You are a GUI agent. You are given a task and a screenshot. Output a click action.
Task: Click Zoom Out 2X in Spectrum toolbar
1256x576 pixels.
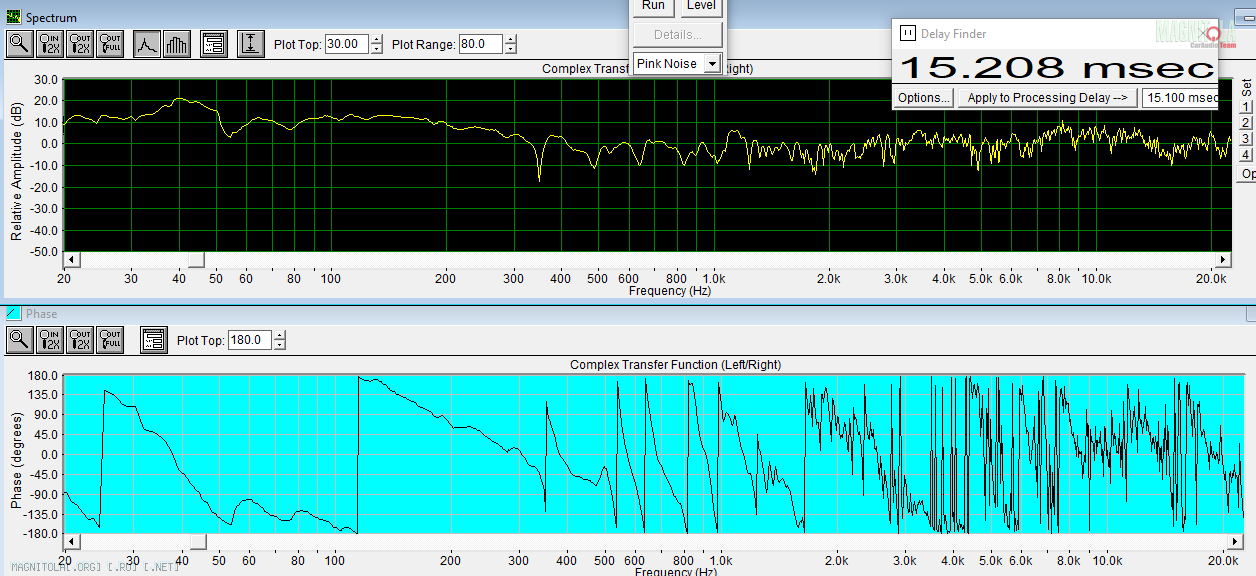point(80,44)
